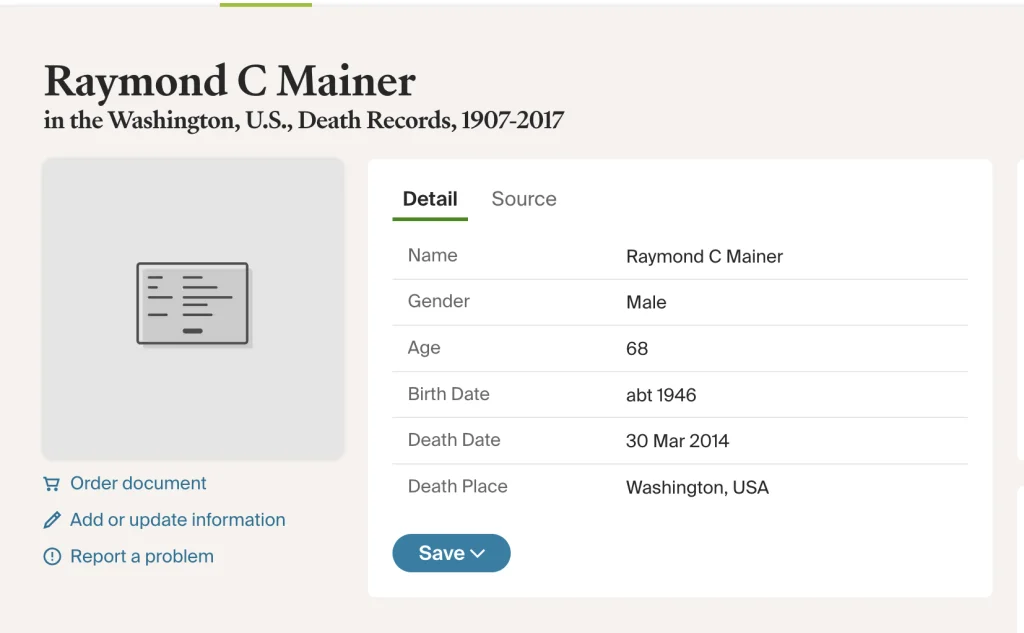Click the Death Place value Washington, USA

click(x=697, y=488)
